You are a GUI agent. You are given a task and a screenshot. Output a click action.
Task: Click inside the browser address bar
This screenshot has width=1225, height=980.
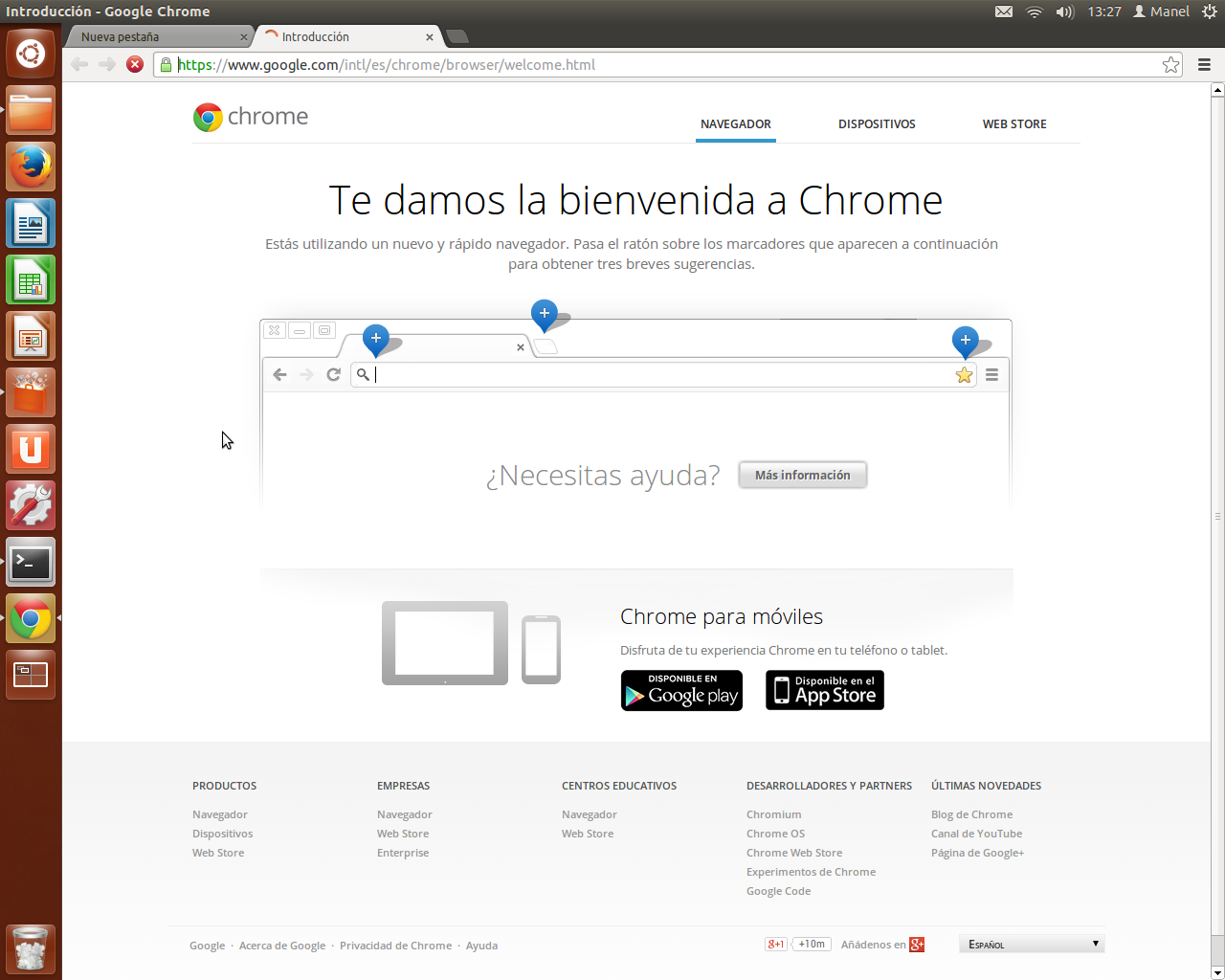tap(574, 64)
